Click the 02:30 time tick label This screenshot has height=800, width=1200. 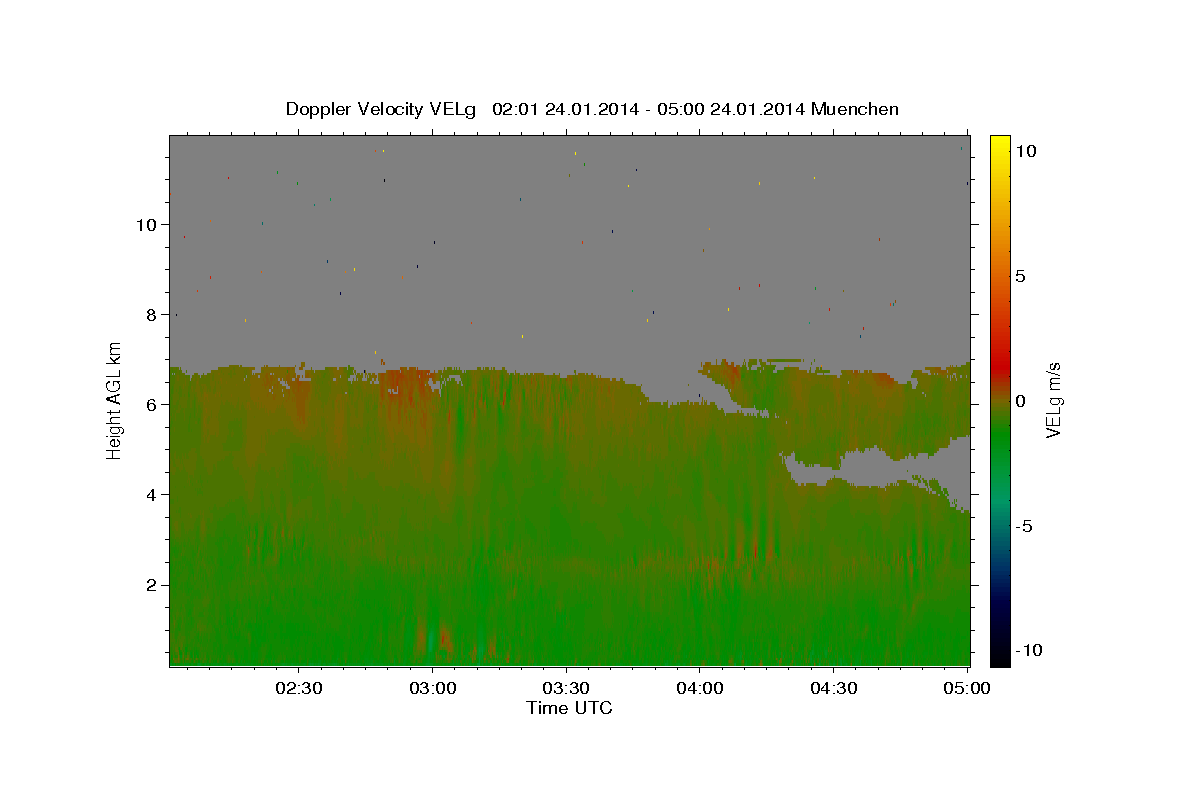(x=299, y=688)
